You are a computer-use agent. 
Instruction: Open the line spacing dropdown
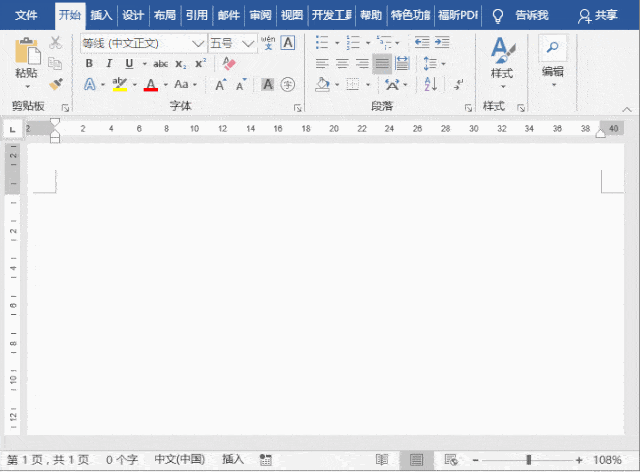coord(443,64)
